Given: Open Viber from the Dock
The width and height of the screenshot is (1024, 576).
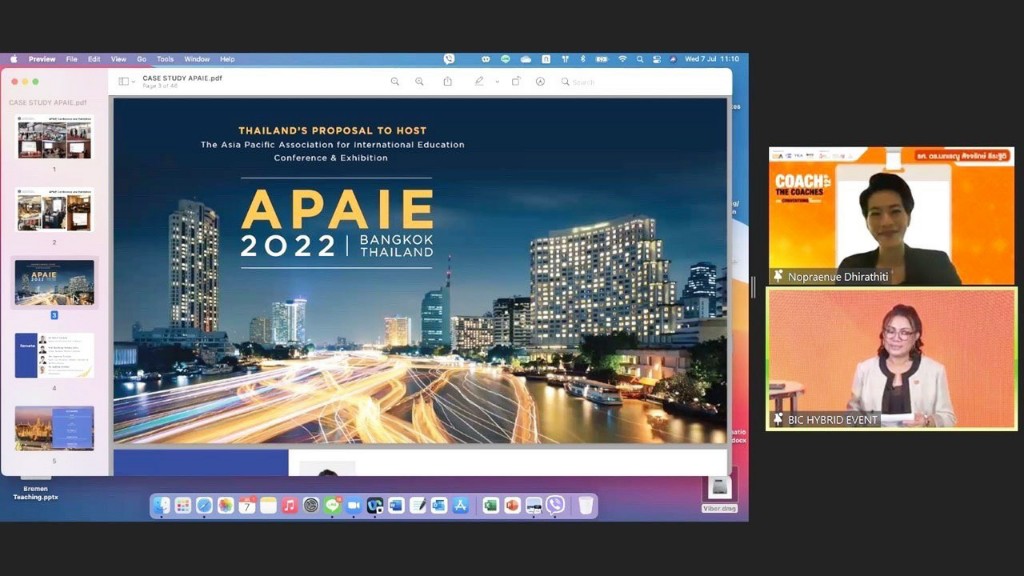Looking at the screenshot, I should click(x=555, y=505).
